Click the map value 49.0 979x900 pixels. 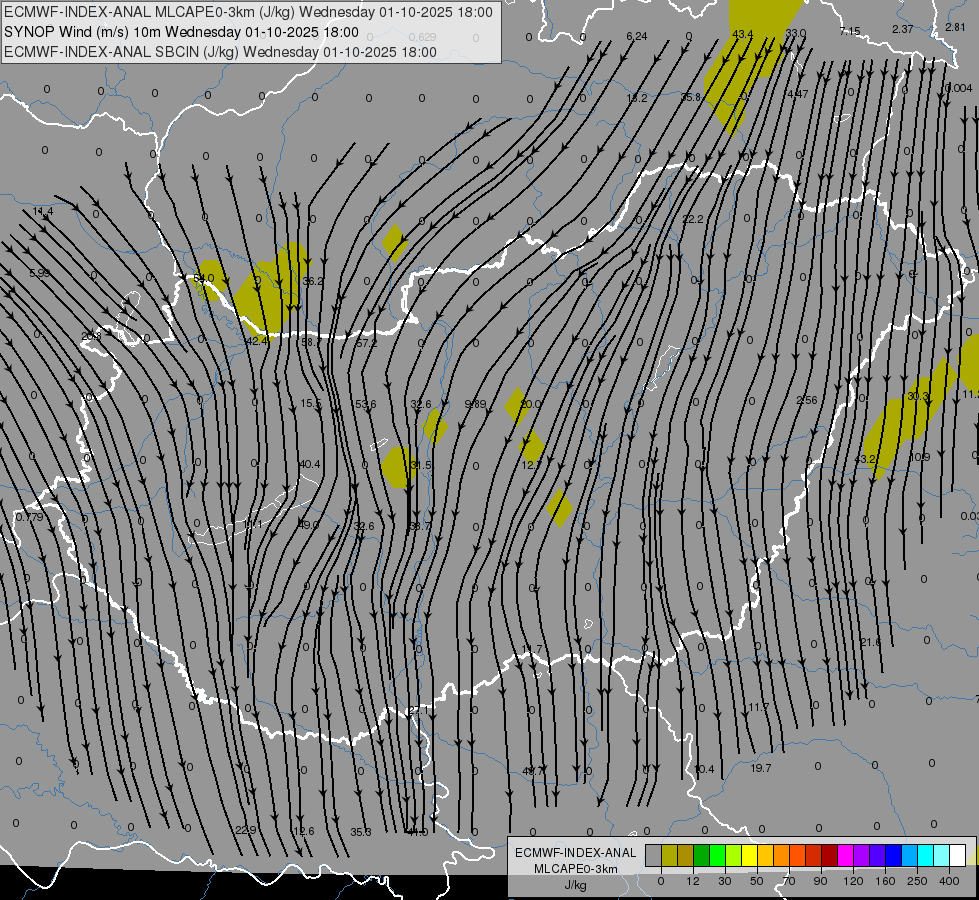(x=308, y=525)
